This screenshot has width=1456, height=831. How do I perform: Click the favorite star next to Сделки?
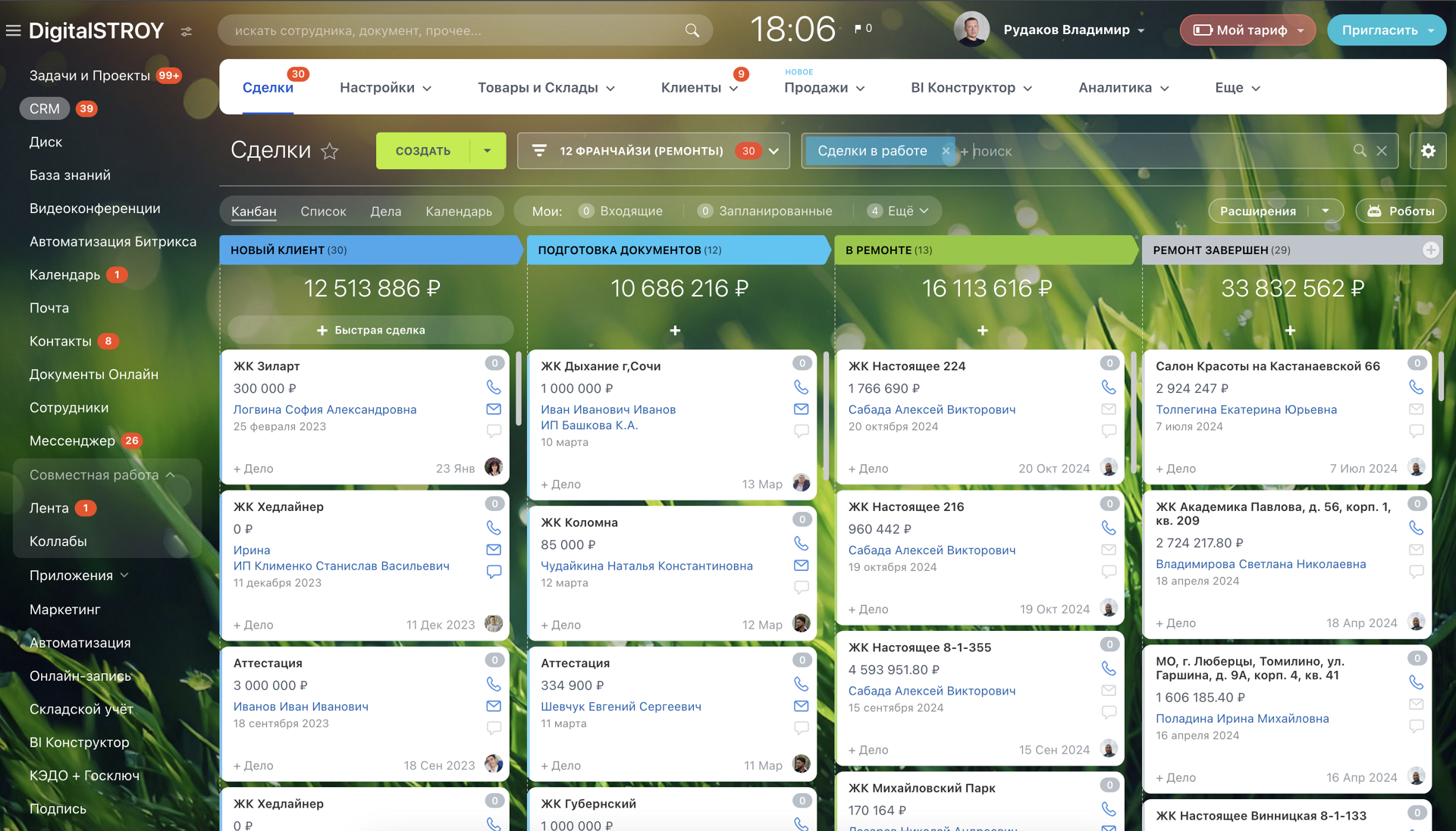(330, 152)
